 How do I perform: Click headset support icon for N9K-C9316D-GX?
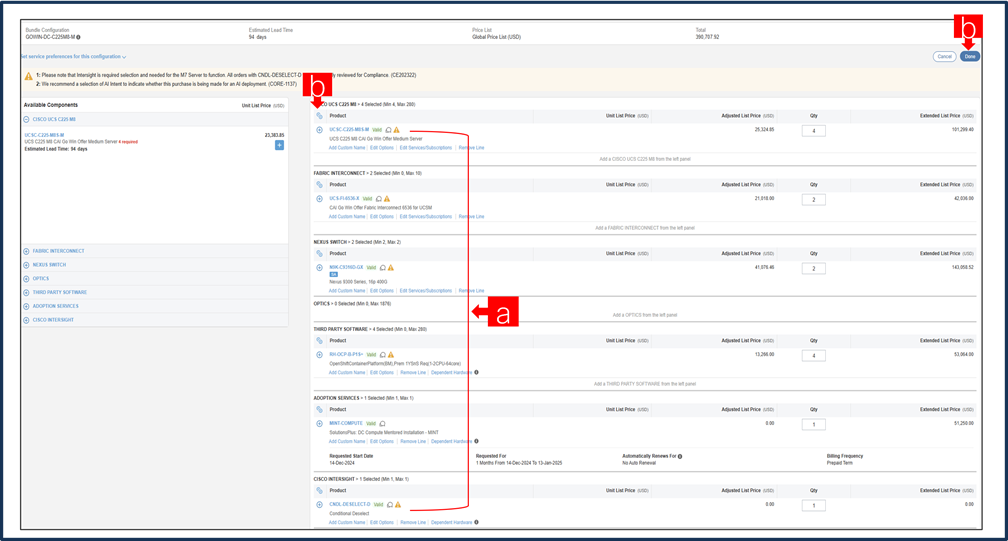tap(382, 267)
